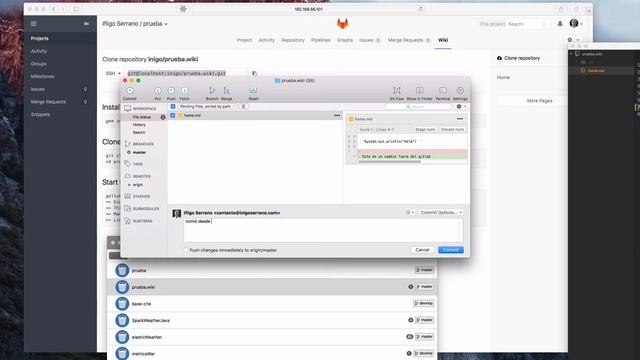Click the three-dot menu on the home.md file row

(x=337, y=116)
